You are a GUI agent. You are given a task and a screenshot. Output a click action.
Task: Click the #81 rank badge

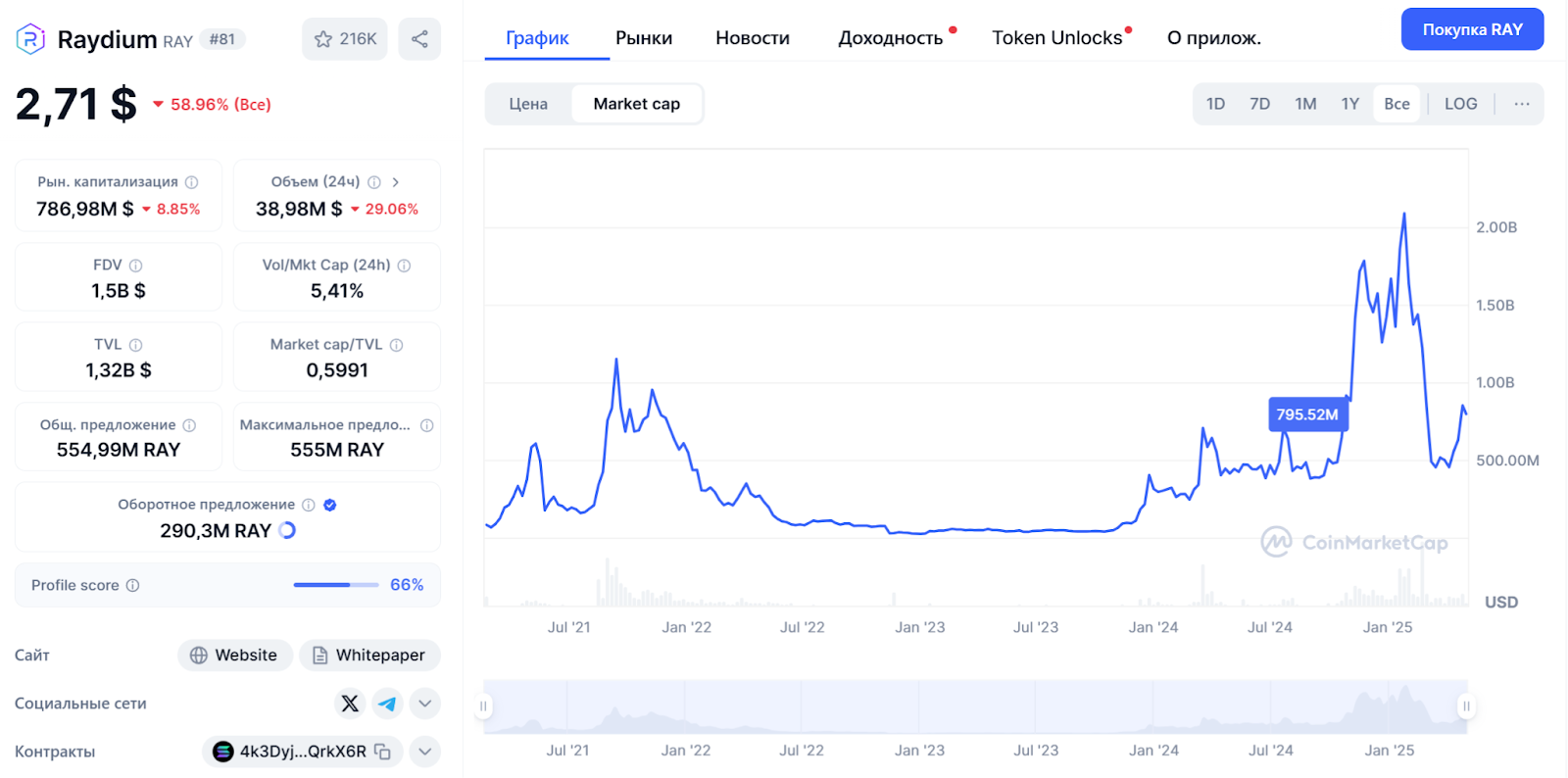pos(222,39)
